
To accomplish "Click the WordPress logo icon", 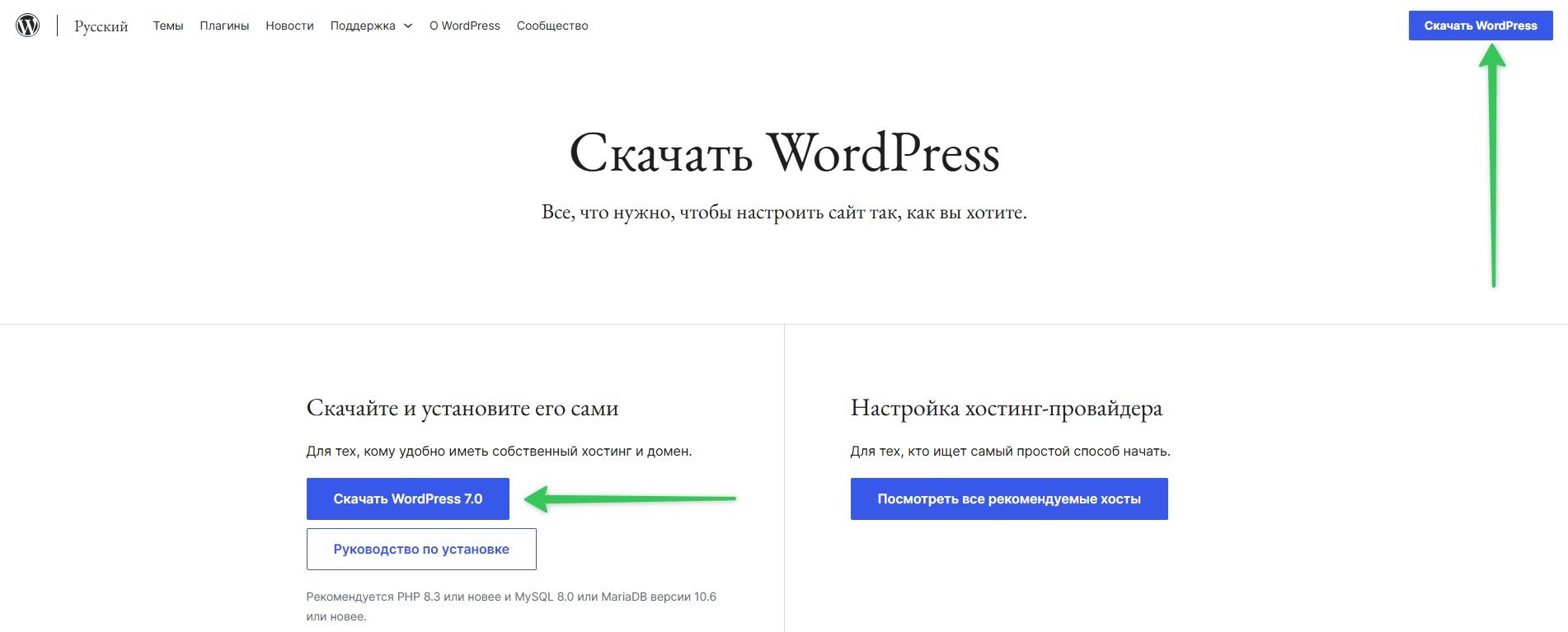I will coord(28,26).
